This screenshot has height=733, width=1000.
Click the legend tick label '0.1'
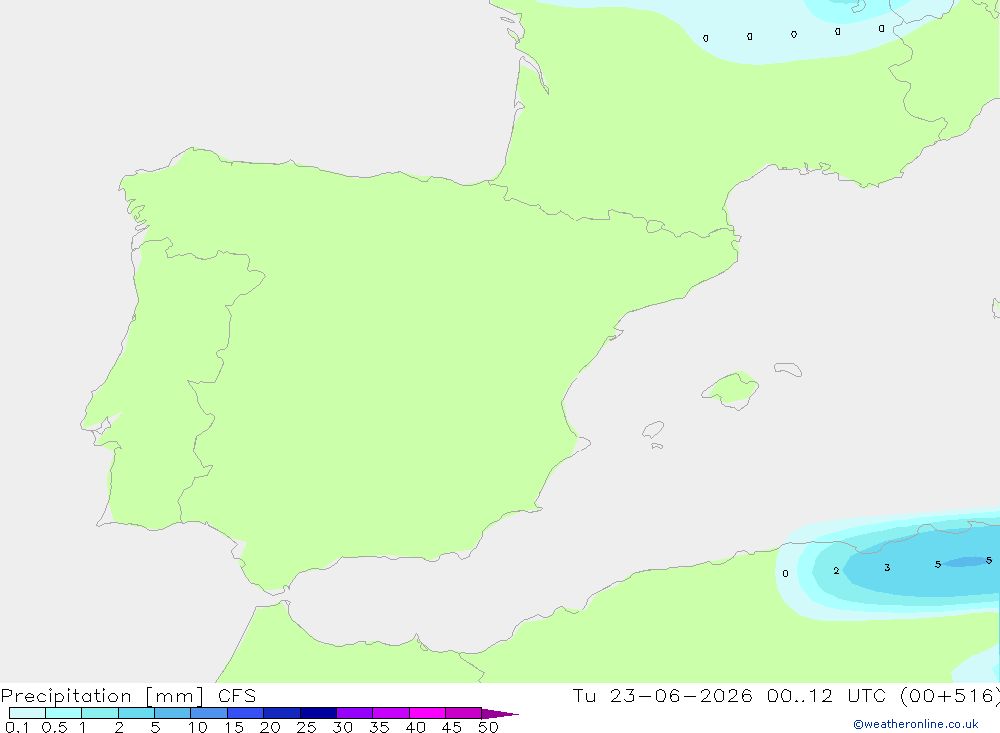click(x=17, y=727)
